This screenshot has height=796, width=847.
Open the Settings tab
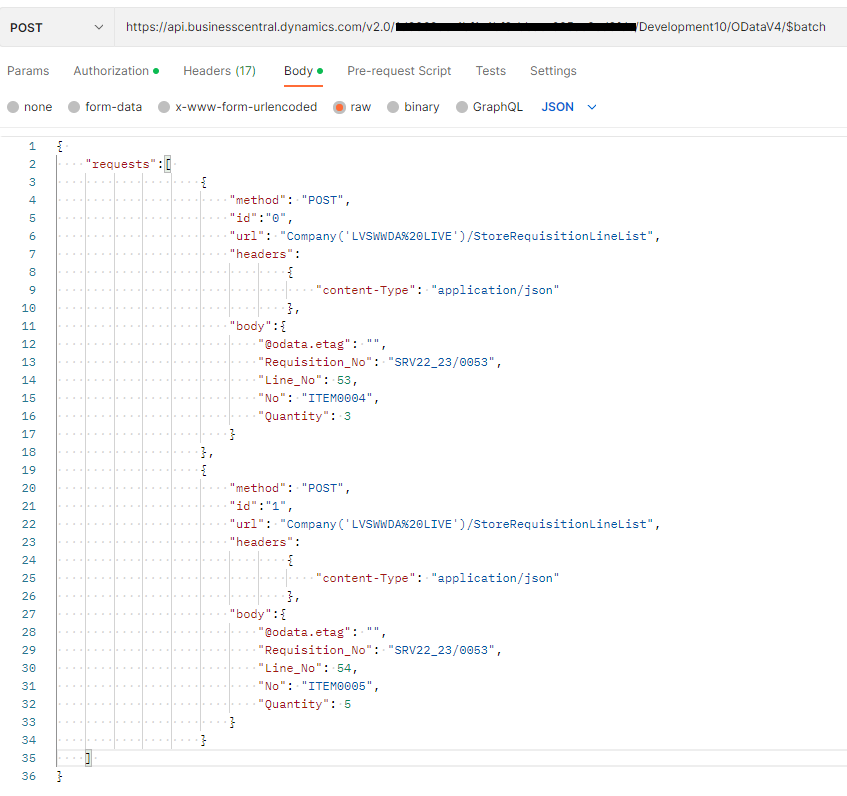pos(553,71)
